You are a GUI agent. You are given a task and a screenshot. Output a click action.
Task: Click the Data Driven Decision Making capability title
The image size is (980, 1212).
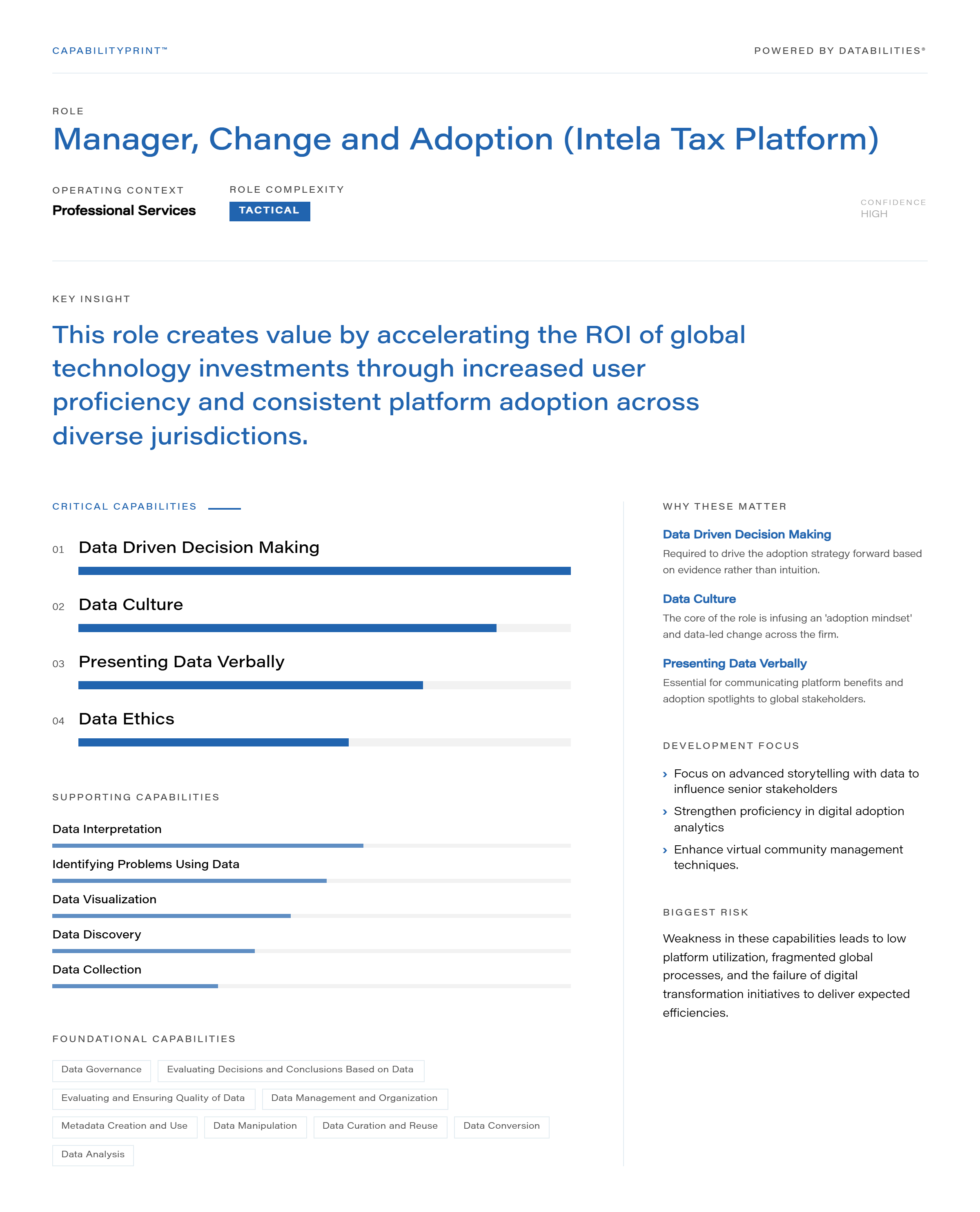pyautogui.click(x=199, y=548)
